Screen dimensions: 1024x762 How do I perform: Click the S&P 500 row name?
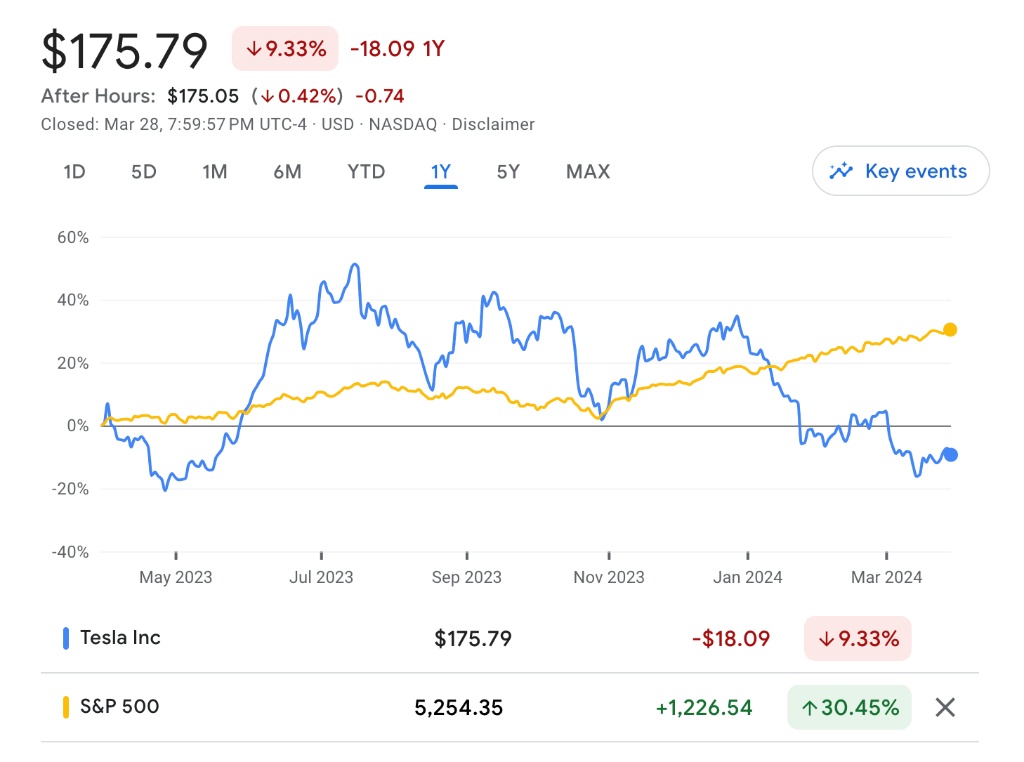[x=119, y=707]
